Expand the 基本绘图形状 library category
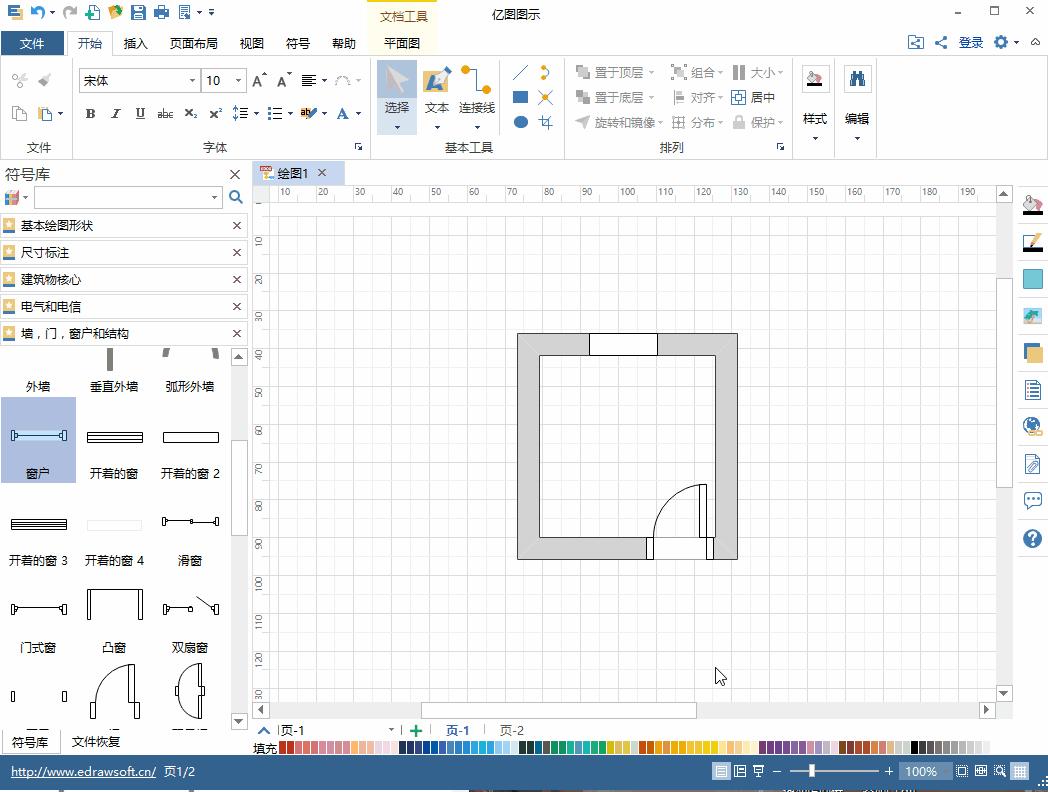The image size is (1048, 792). coord(57,226)
